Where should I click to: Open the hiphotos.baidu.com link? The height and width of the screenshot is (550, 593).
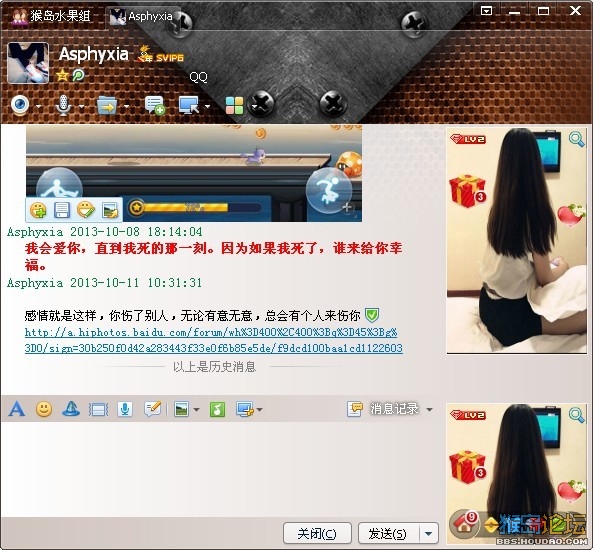click(x=214, y=340)
